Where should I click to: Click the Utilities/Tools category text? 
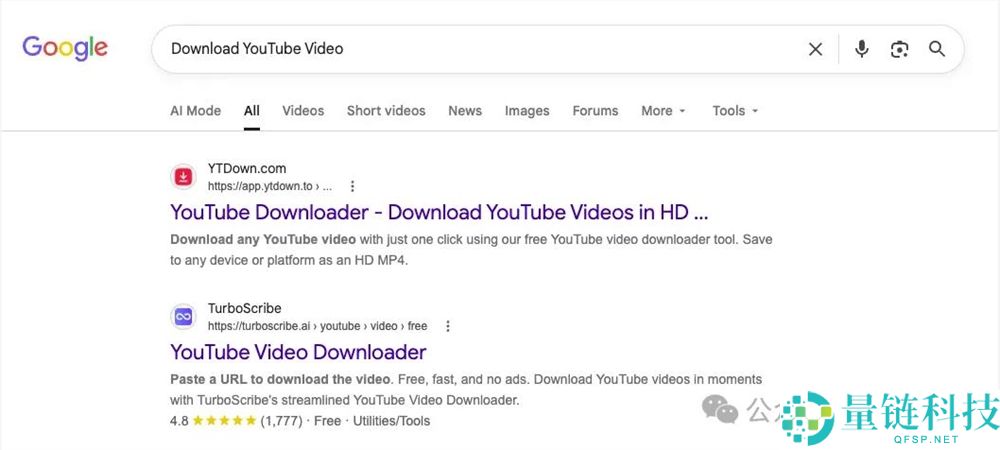392,421
